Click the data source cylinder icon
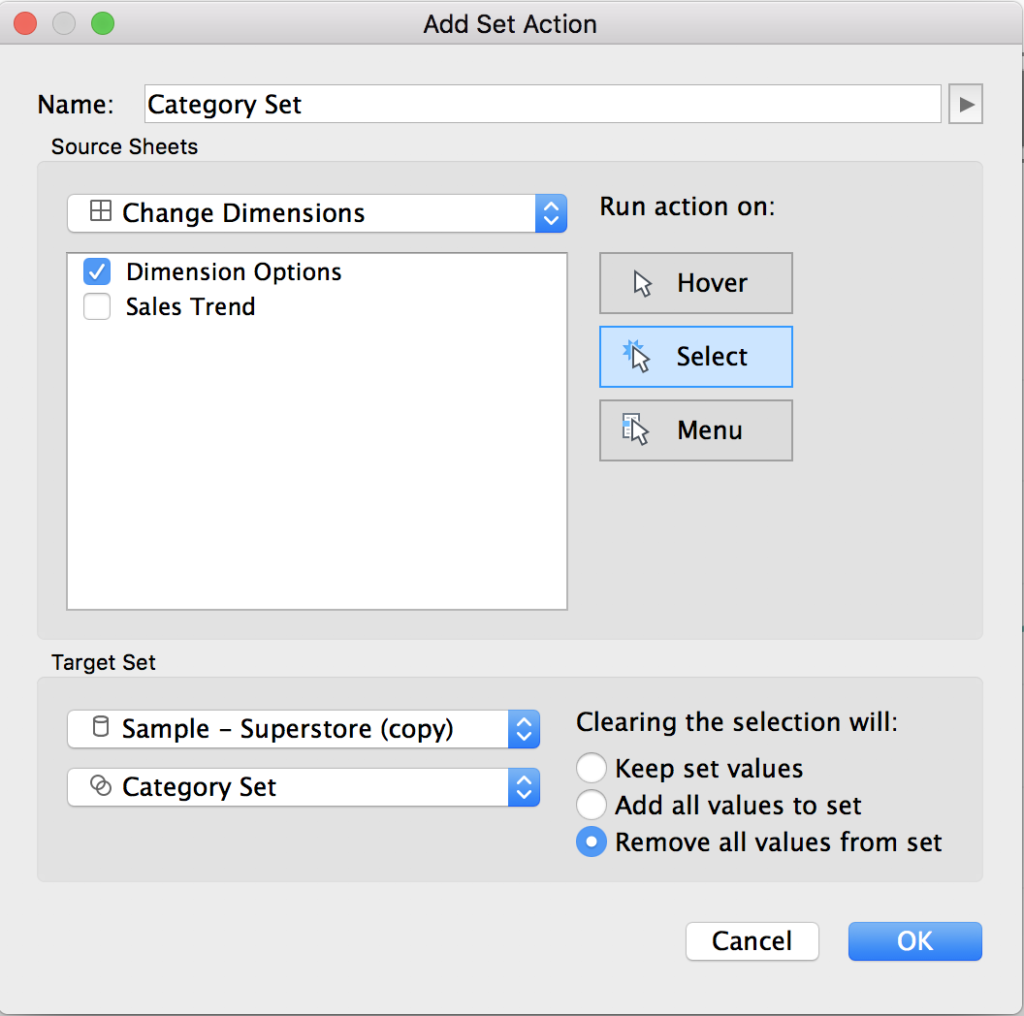Viewport: 1024px width, 1016px height. coord(101,727)
